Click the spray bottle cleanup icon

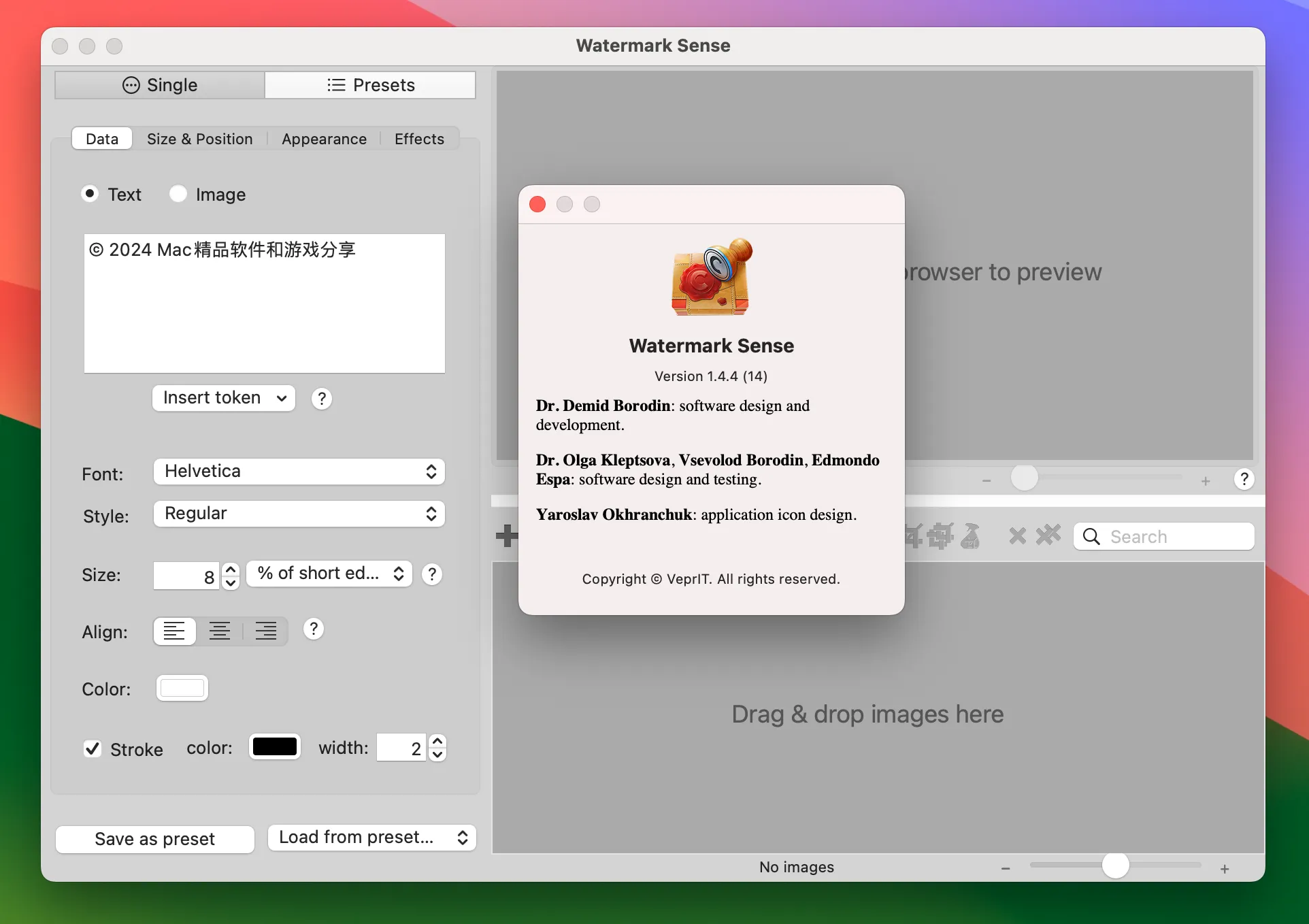click(971, 536)
